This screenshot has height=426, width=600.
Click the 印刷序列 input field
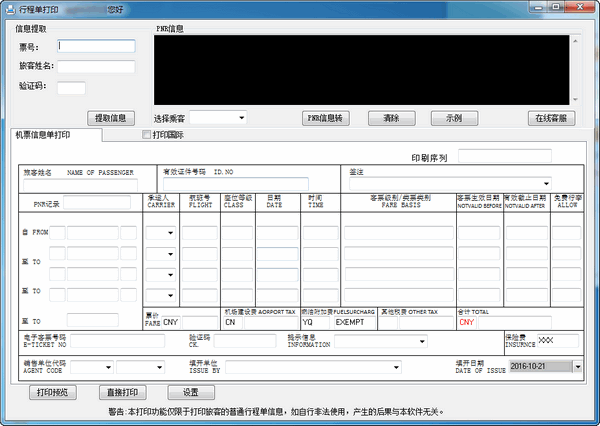point(505,156)
